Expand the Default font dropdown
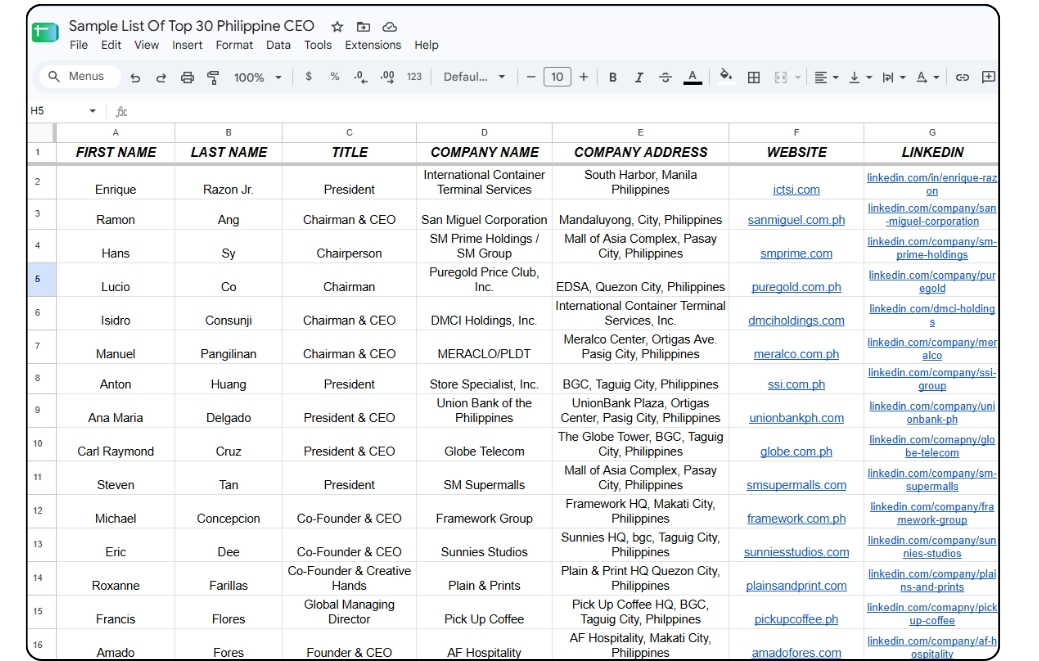This screenshot has width=1039, height=661. click(474, 77)
